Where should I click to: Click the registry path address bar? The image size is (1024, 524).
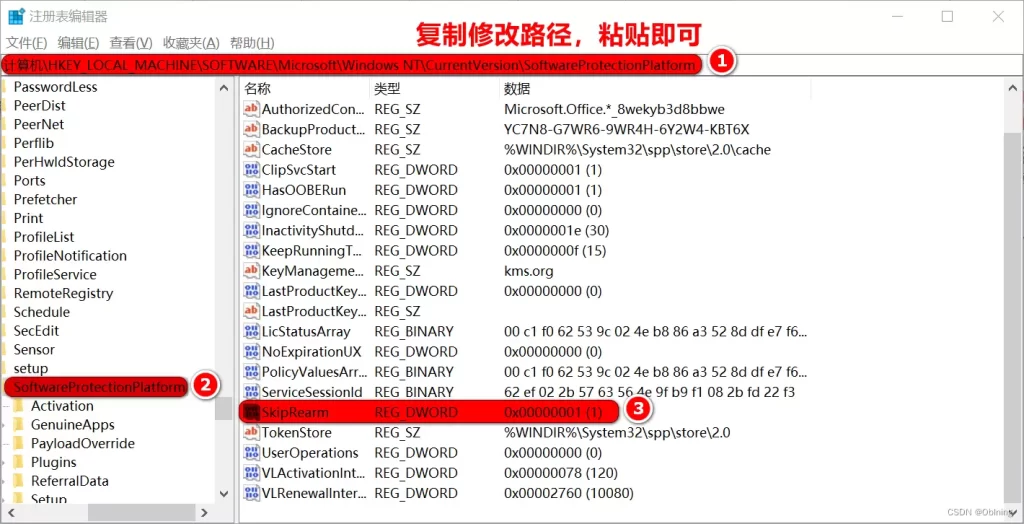pos(350,65)
